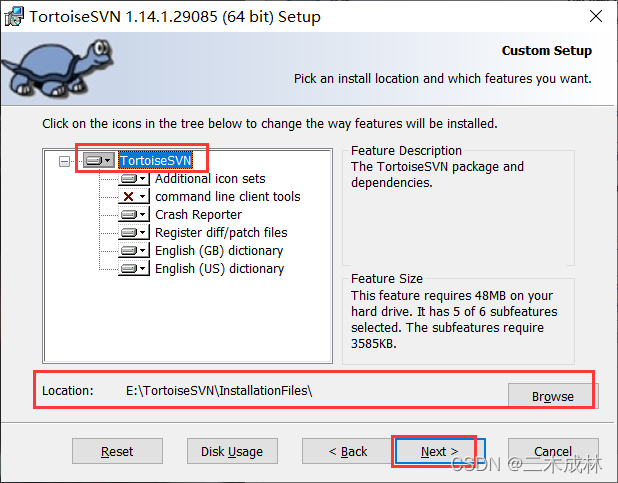
Task: Click the Custom Setup heading
Action: tap(547, 50)
